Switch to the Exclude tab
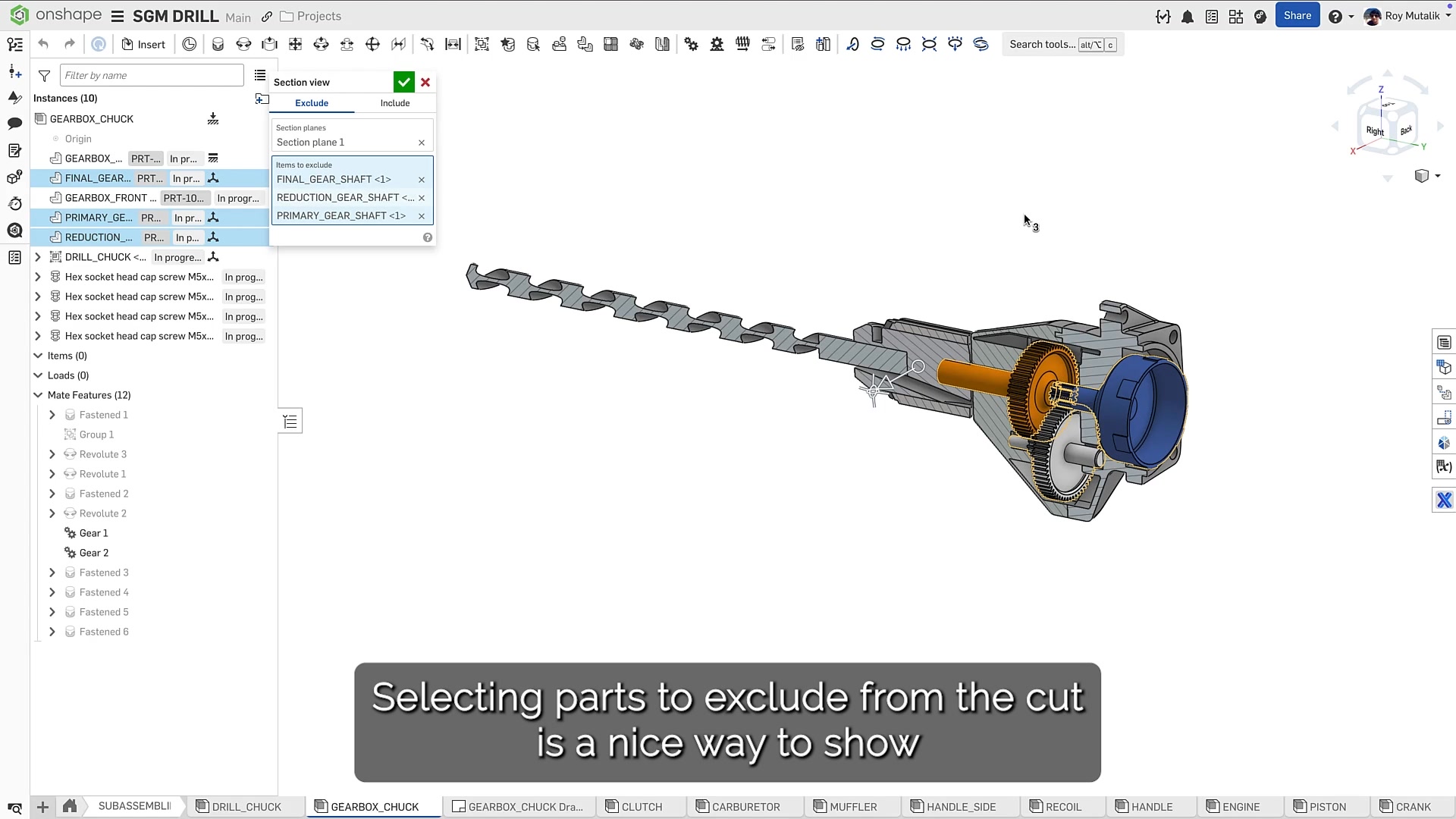Screen dimensions: 1456x819 pyautogui.click(x=312, y=103)
